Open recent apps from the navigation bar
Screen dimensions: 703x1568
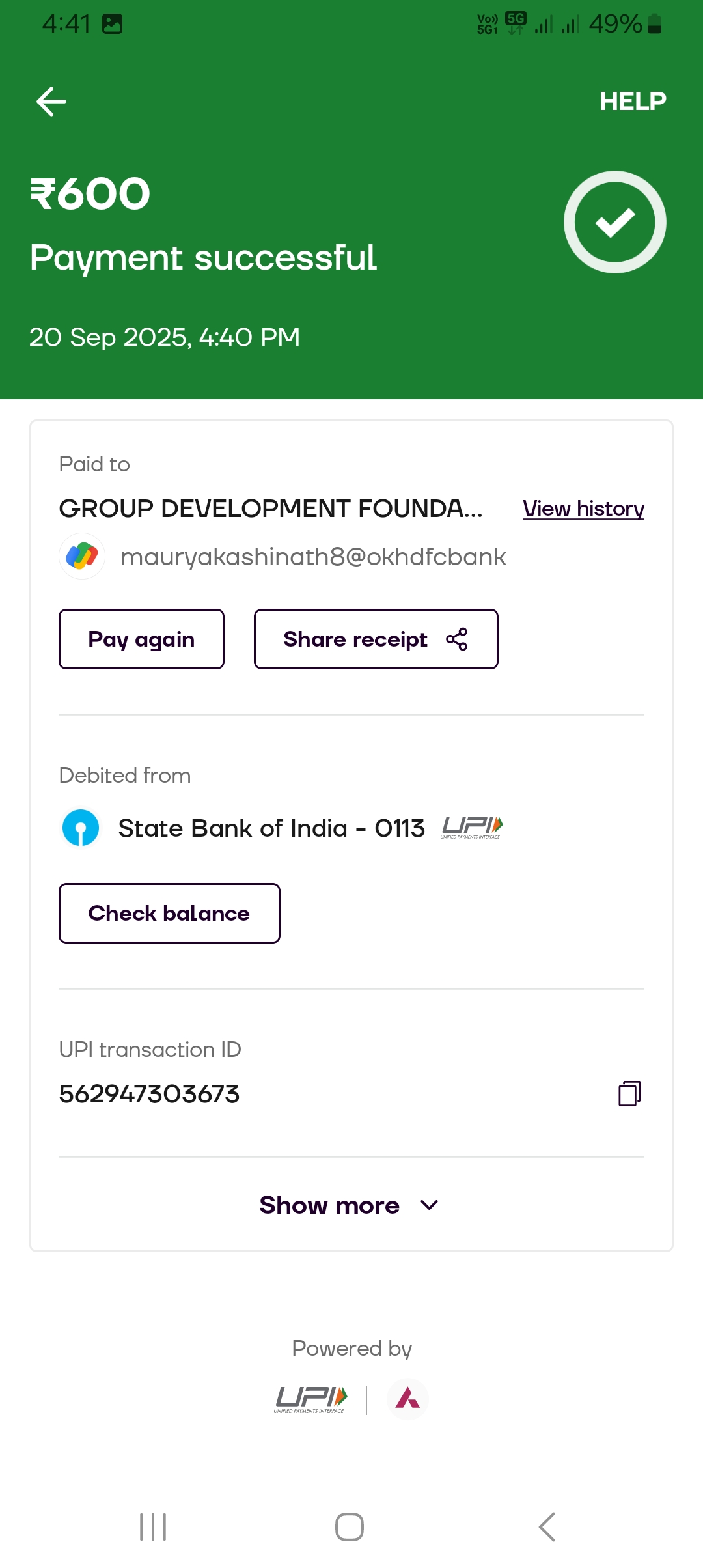(x=154, y=1527)
